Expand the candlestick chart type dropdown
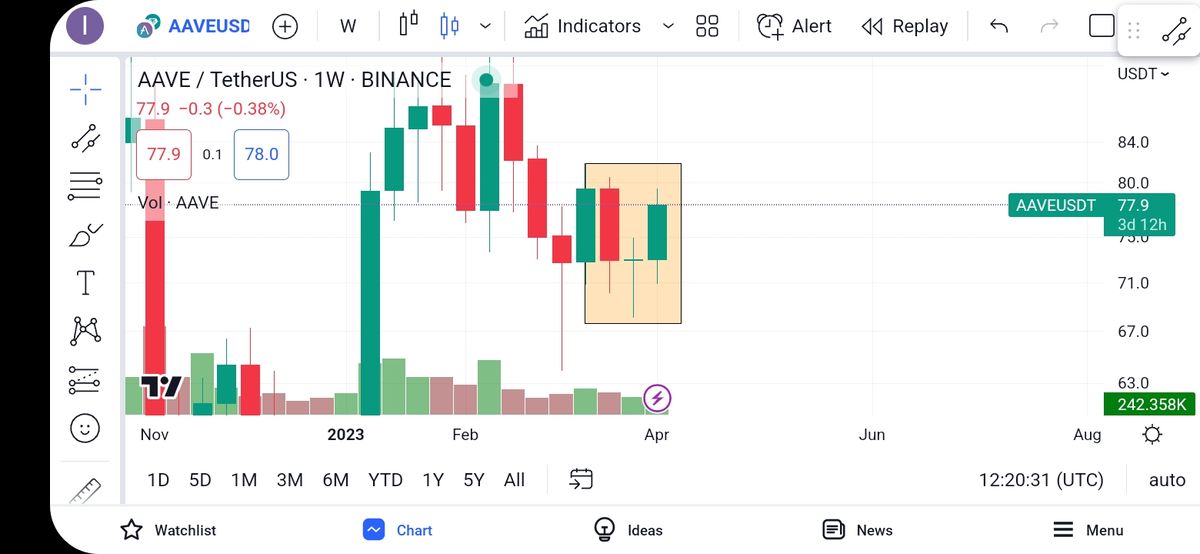1200x554 pixels. click(485, 26)
